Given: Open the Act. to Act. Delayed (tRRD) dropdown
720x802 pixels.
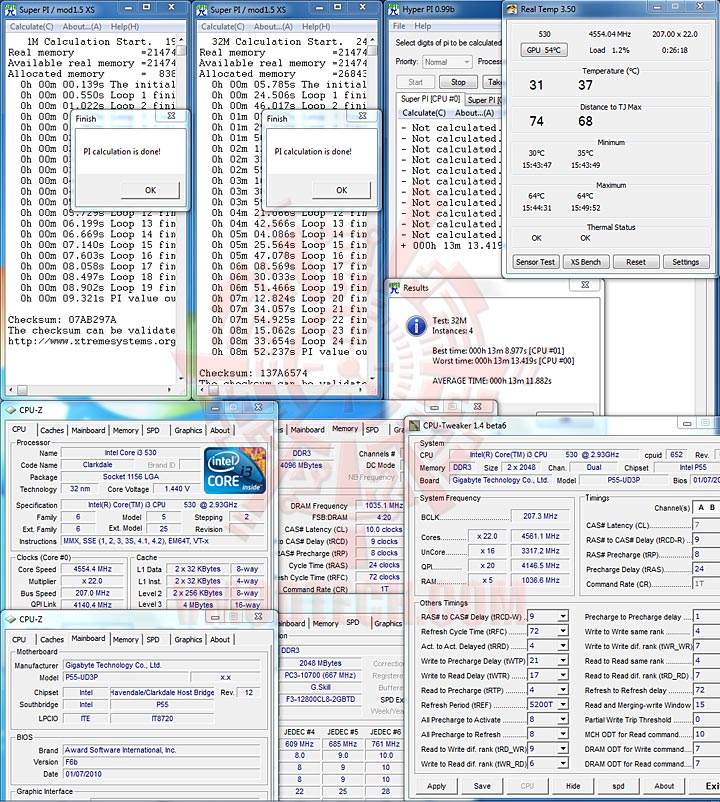Looking at the screenshot, I should (562, 646).
